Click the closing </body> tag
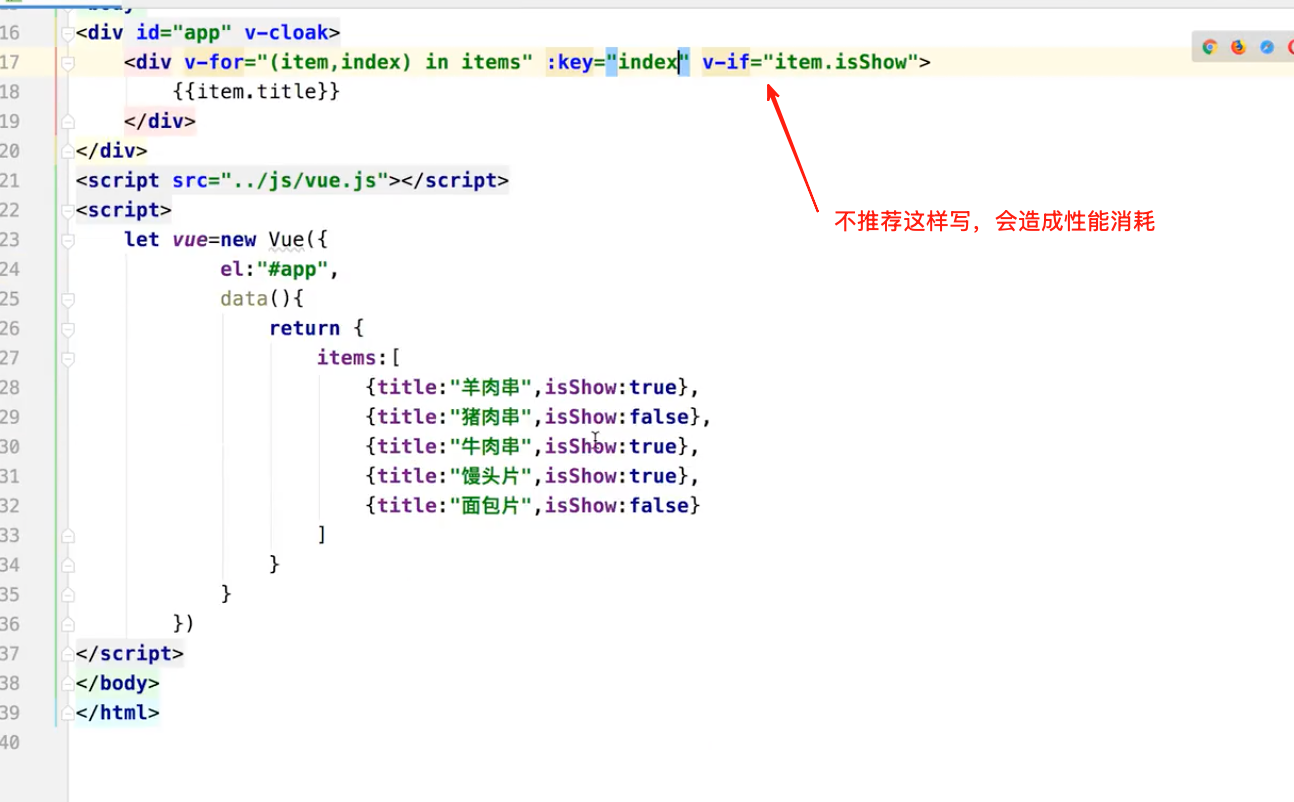 [x=118, y=683]
